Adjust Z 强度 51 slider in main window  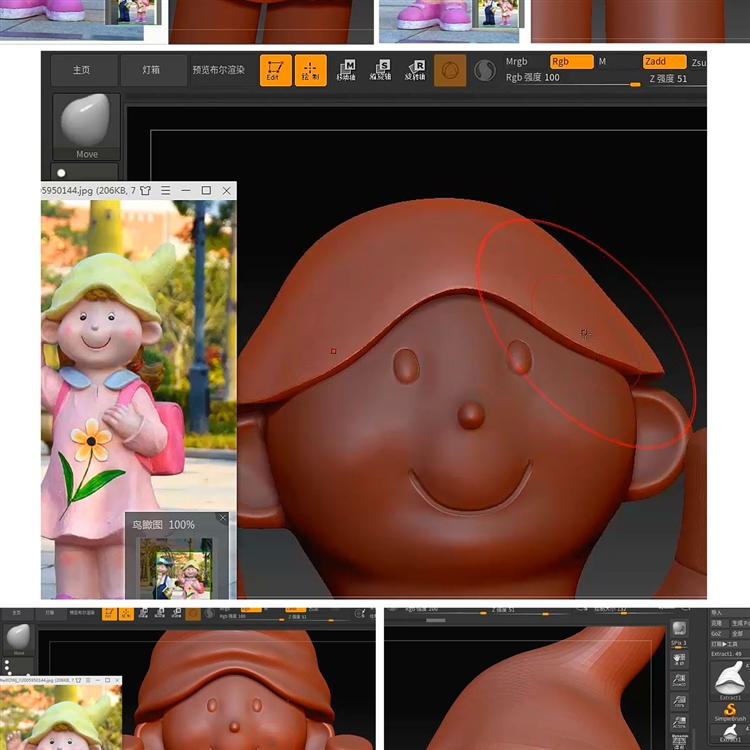(677, 79)
